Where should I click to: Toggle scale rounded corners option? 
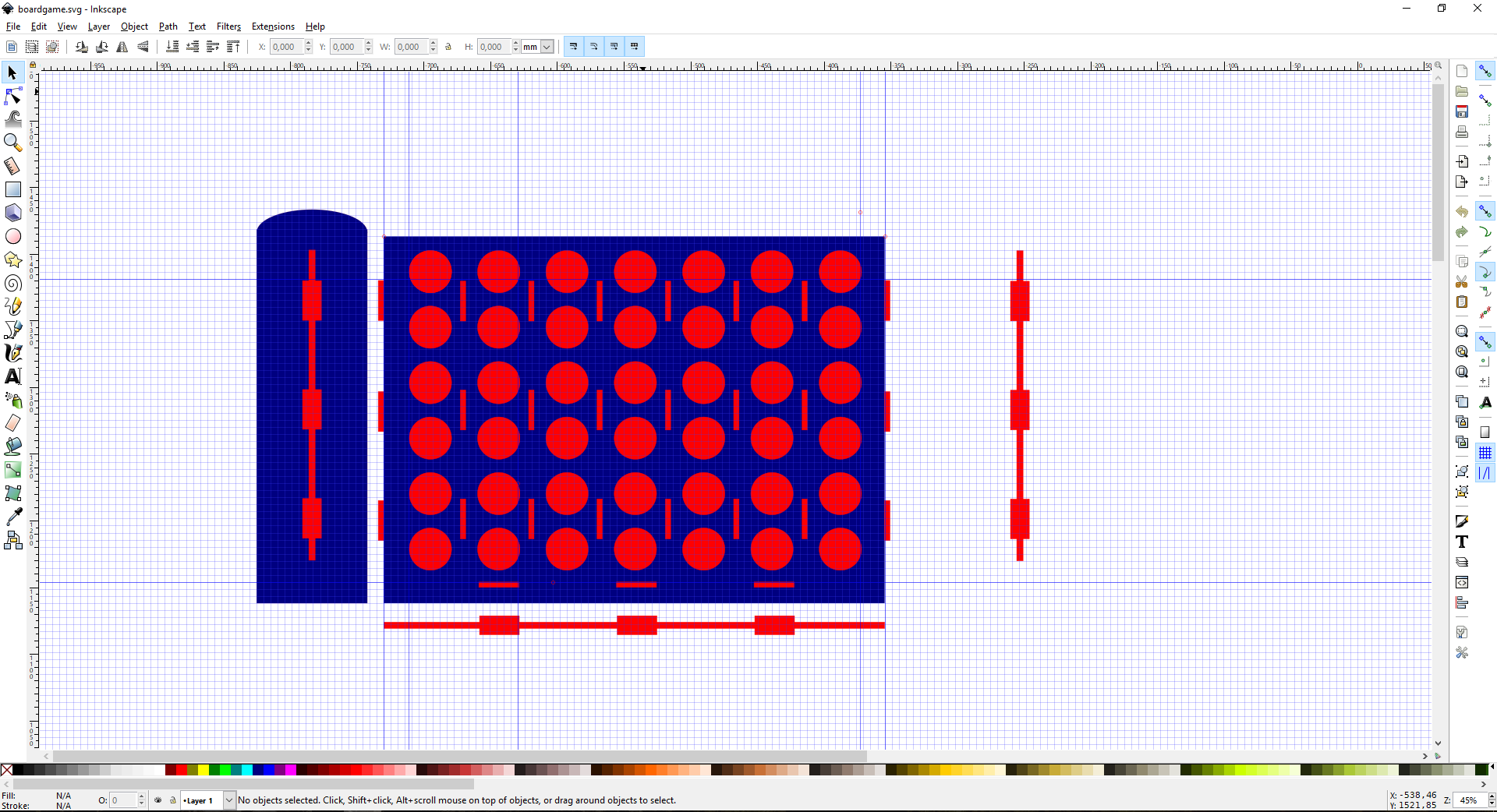click(x=594, y=47)
